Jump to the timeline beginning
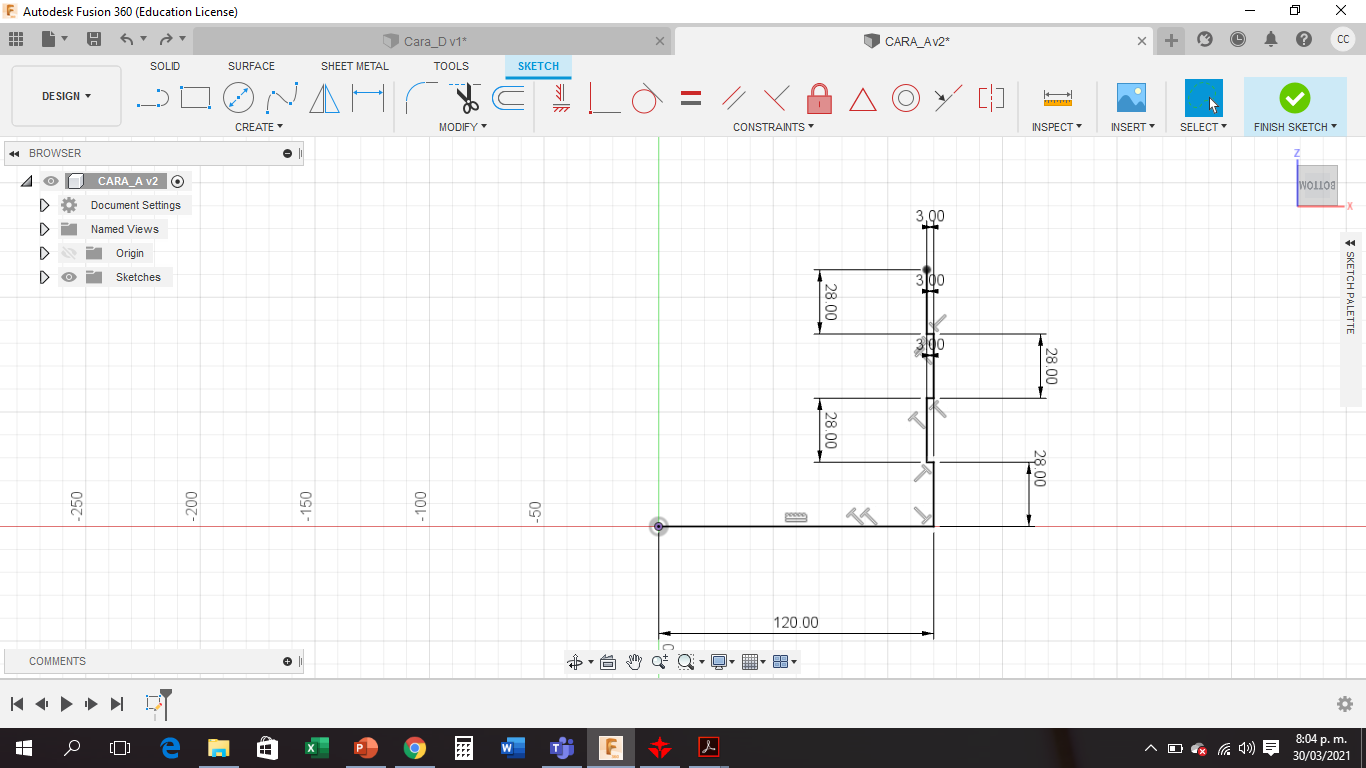Image resolution: width=1366 pixels, height=768 pixels. click(17, 704)
